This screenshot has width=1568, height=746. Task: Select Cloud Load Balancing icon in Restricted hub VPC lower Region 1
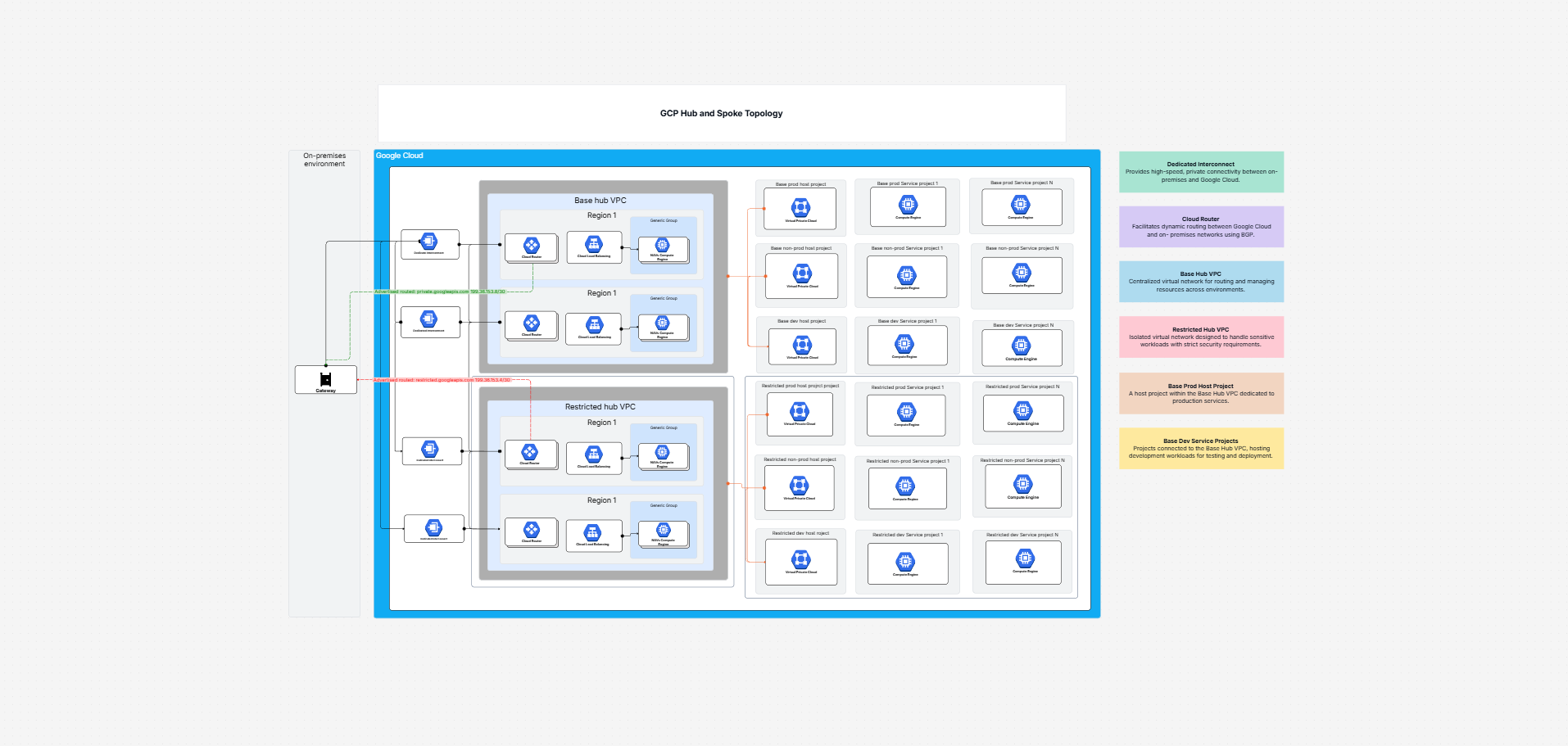coord(592,532)
